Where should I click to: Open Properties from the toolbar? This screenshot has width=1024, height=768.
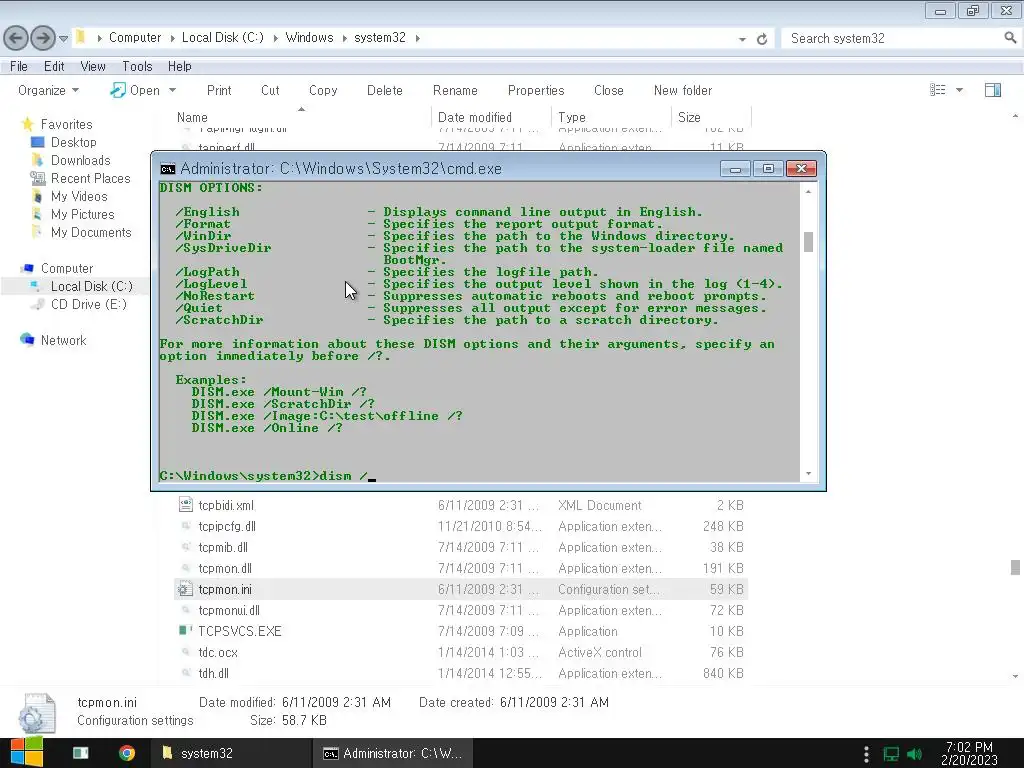[x=536, y=90]
